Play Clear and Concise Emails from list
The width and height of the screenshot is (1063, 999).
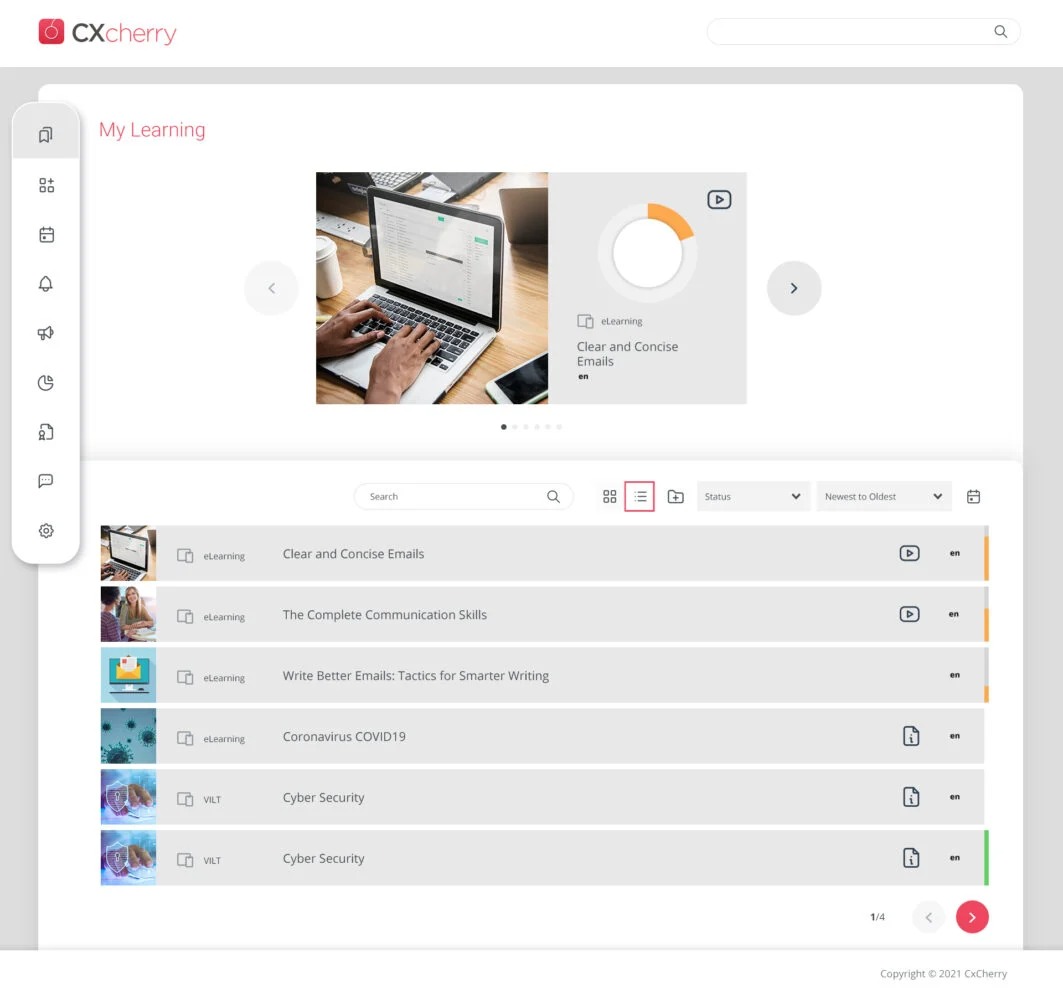click(909, 553)
